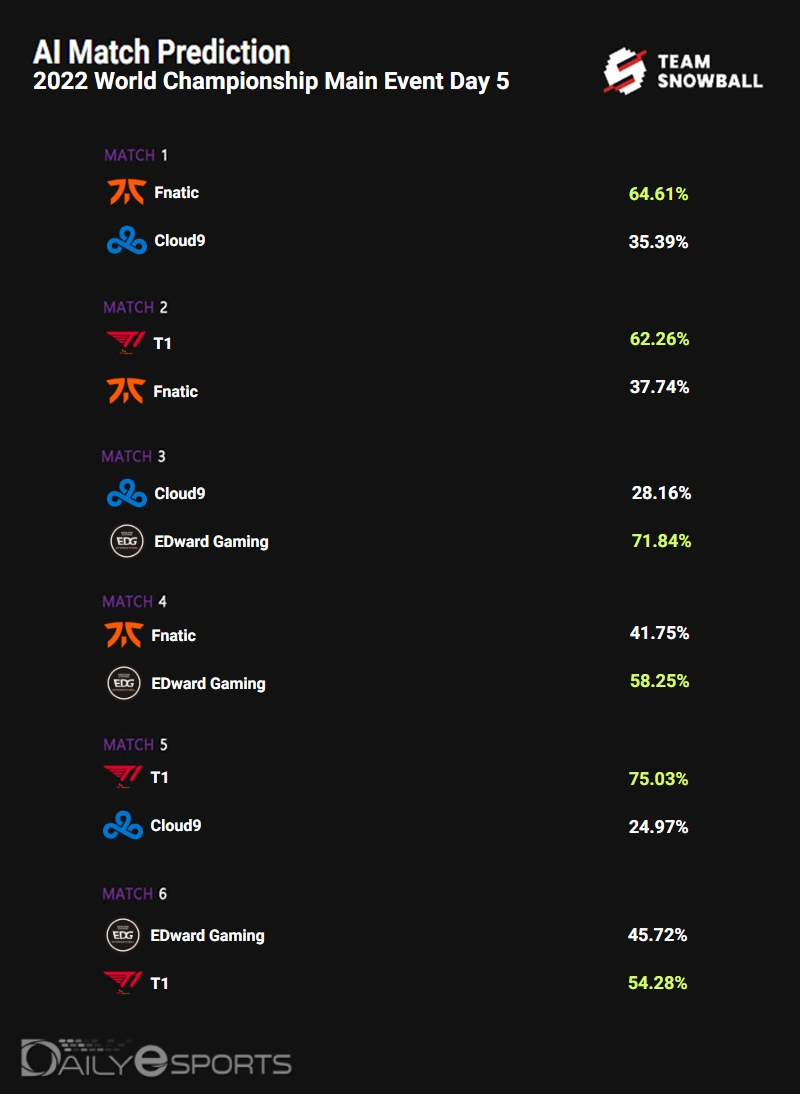Select the MATCH 6 heading
The width and height of the screenshot is (800, 1094).
click(134, 893)
